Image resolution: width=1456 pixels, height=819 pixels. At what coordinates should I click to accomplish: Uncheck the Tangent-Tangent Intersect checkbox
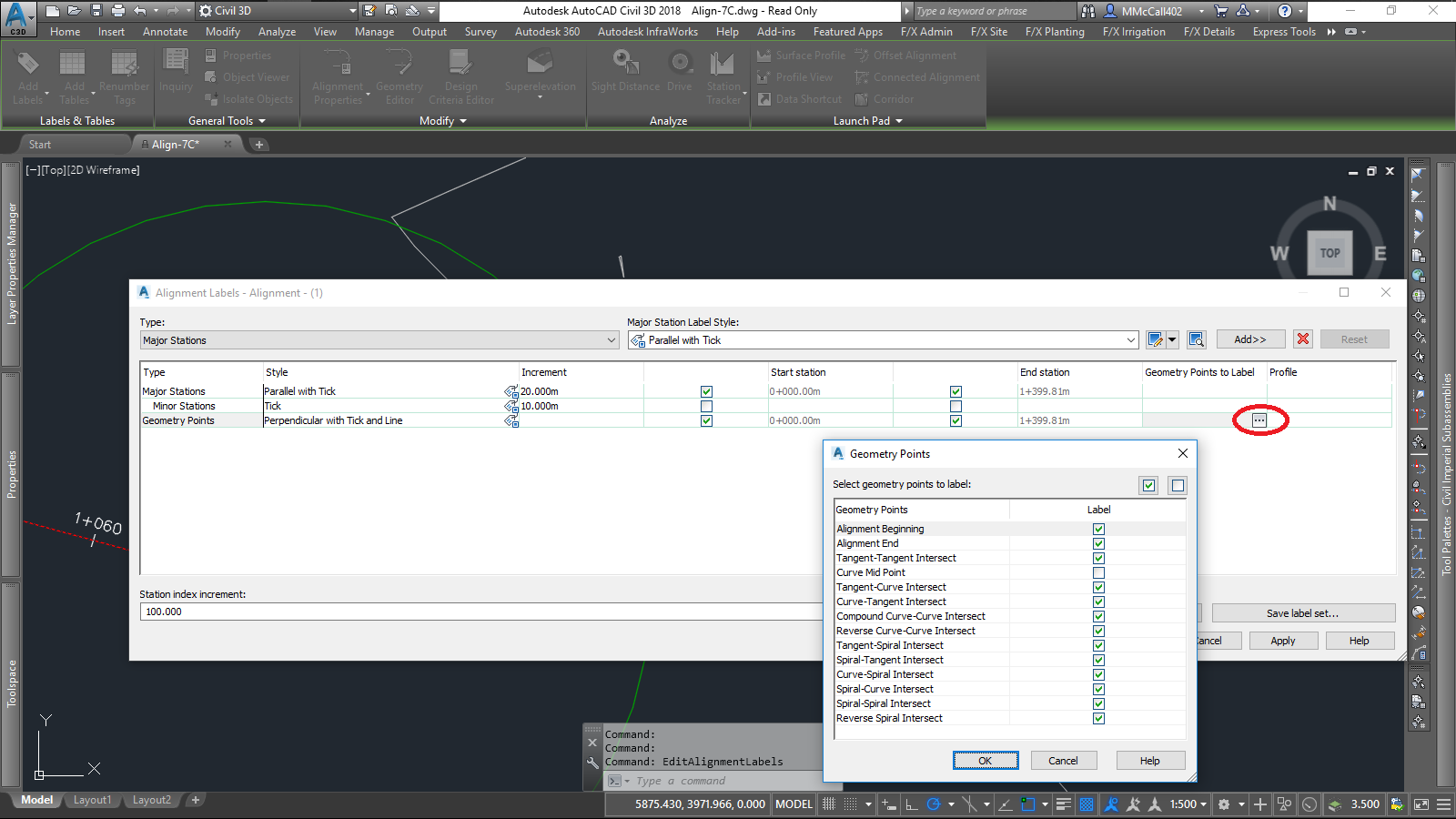[x=1098, y=558]
